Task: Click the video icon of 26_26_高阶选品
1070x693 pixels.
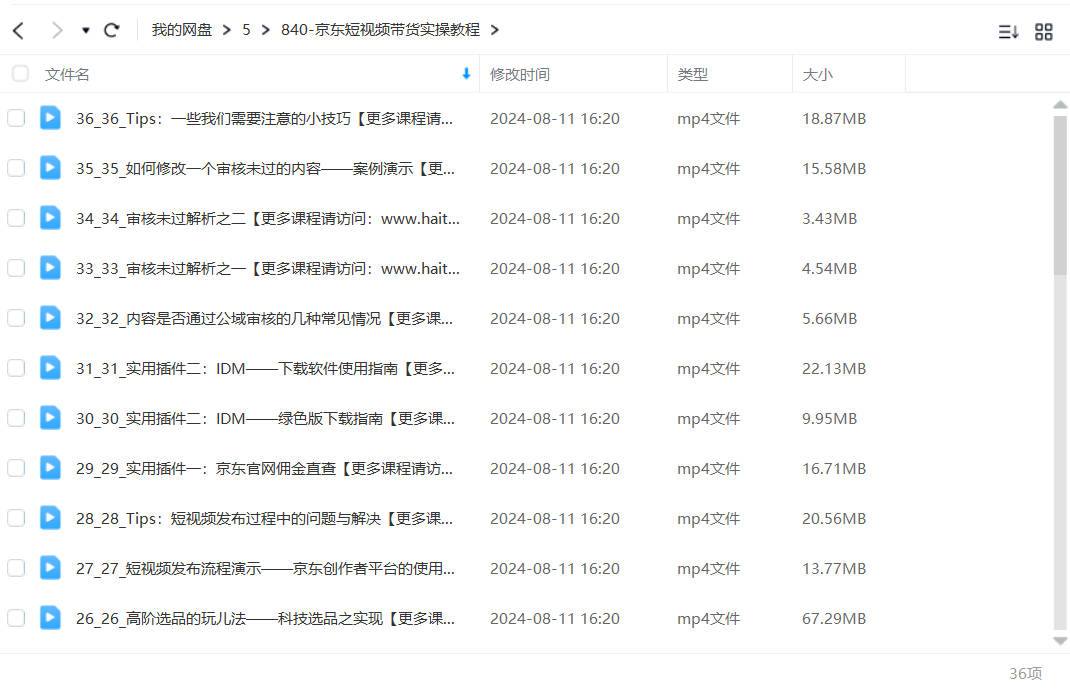Action: [50, 617]
